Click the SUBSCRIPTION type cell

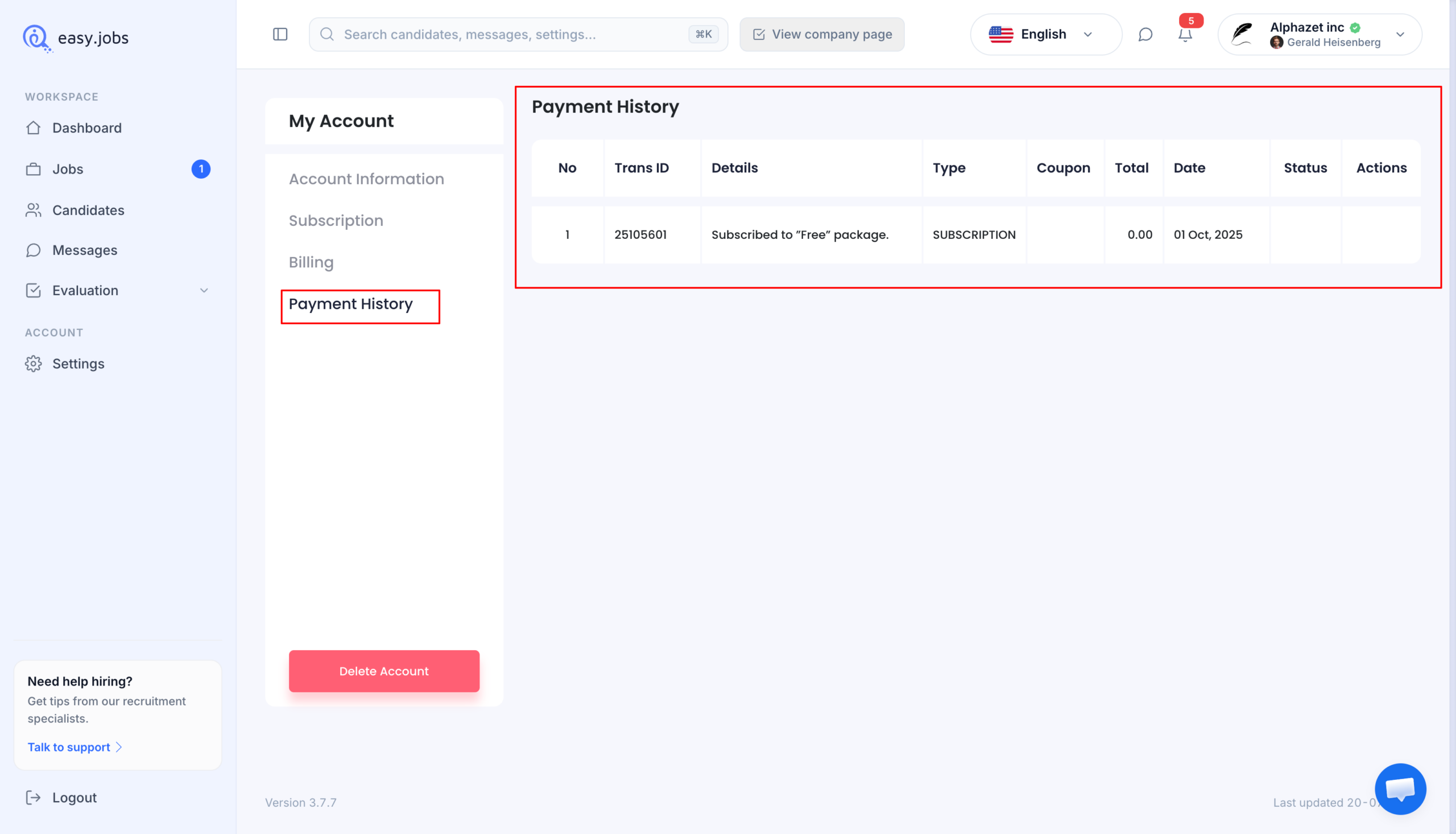(974, 235)
